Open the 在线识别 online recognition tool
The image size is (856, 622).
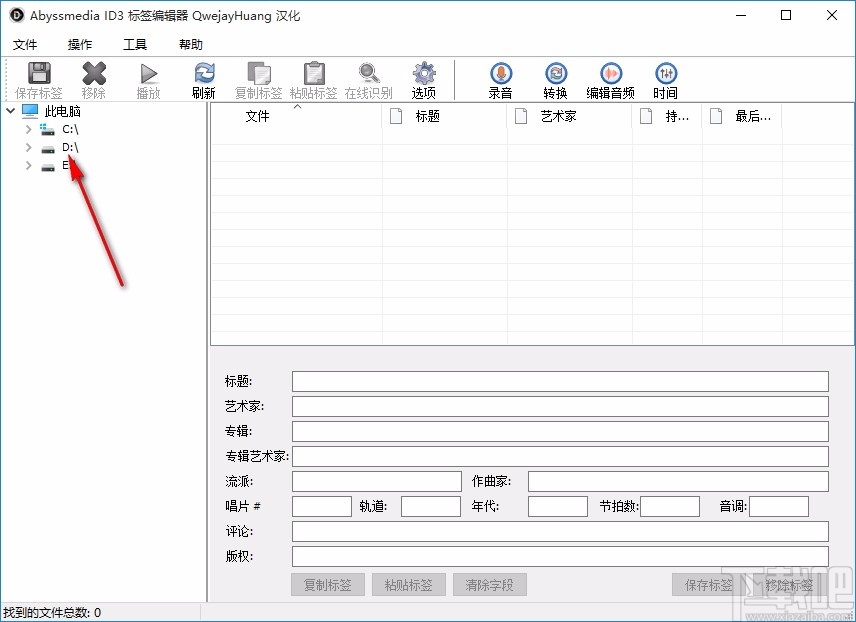(x=368, y=75)
